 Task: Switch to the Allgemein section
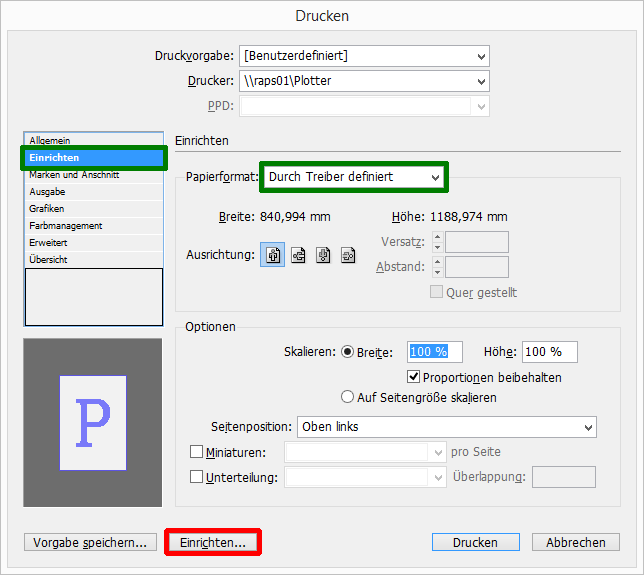click(x=94, y=140)
